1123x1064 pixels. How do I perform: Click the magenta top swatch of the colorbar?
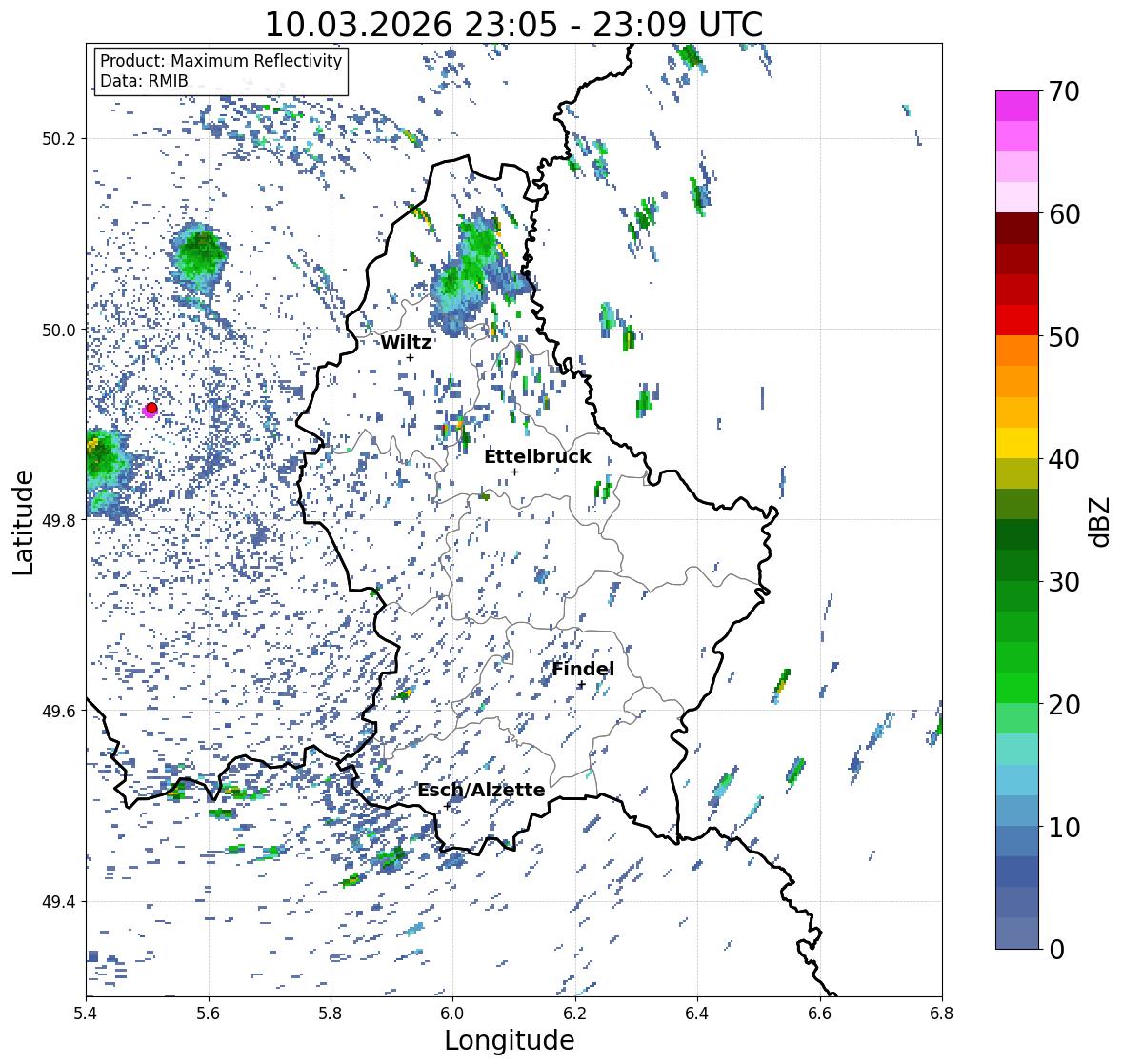[x=1017, y=106]
